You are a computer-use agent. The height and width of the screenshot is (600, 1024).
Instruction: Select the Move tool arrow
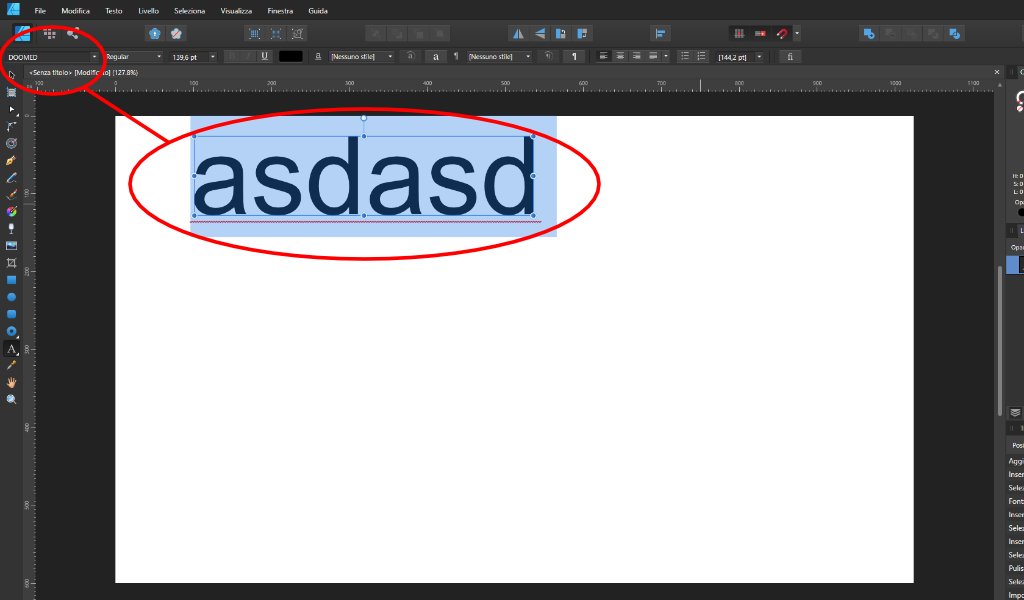pyautogui.click(x=11, y=75)
